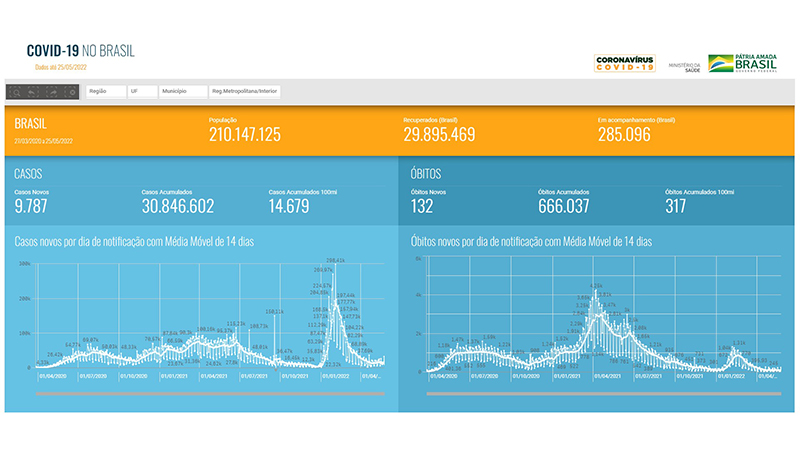The width and height of the screenshot is (800, 450).
Task: Click the Casos section header
Action: [28, 173]
